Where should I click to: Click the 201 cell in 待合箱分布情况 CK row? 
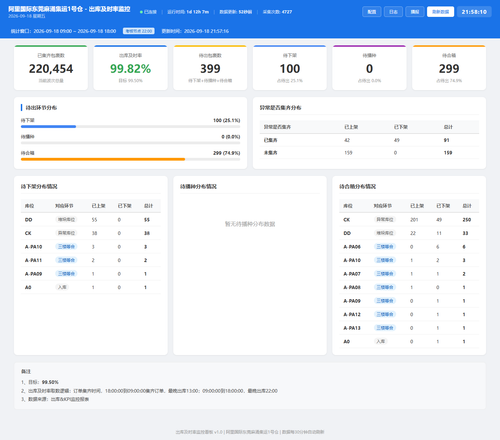pyautogui.click(x=414, y=220)
